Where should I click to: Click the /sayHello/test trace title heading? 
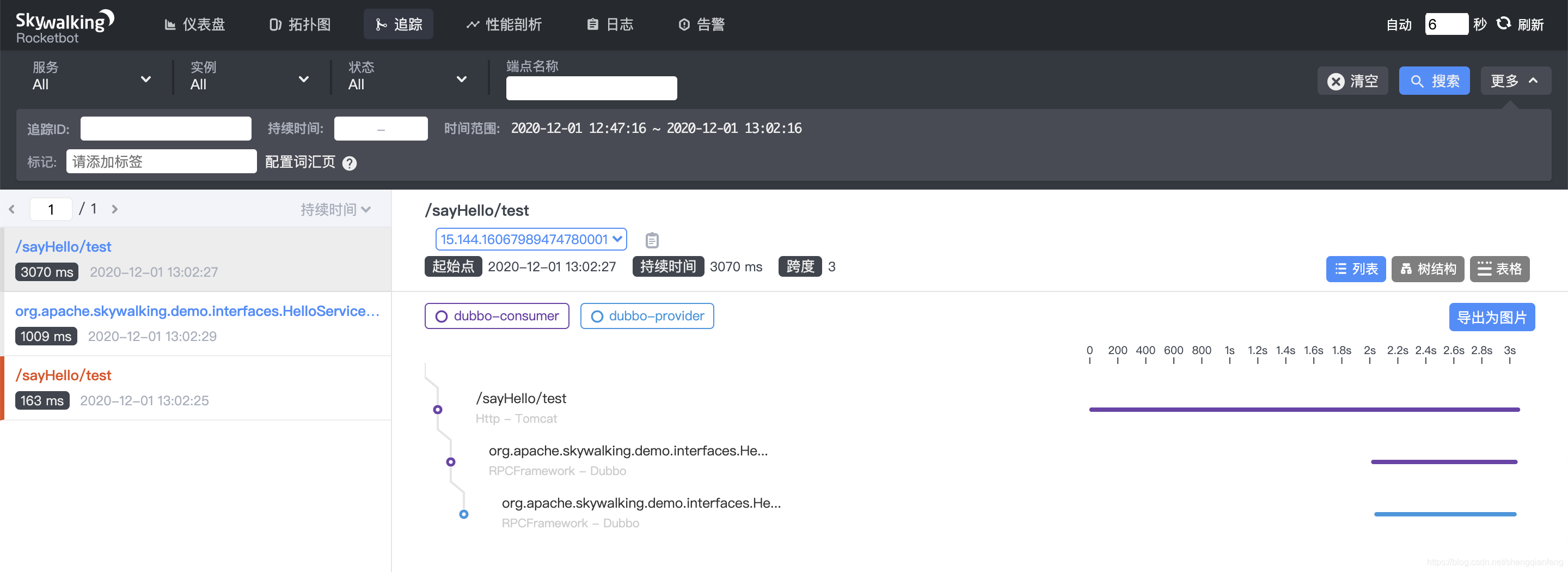[476, 210]
